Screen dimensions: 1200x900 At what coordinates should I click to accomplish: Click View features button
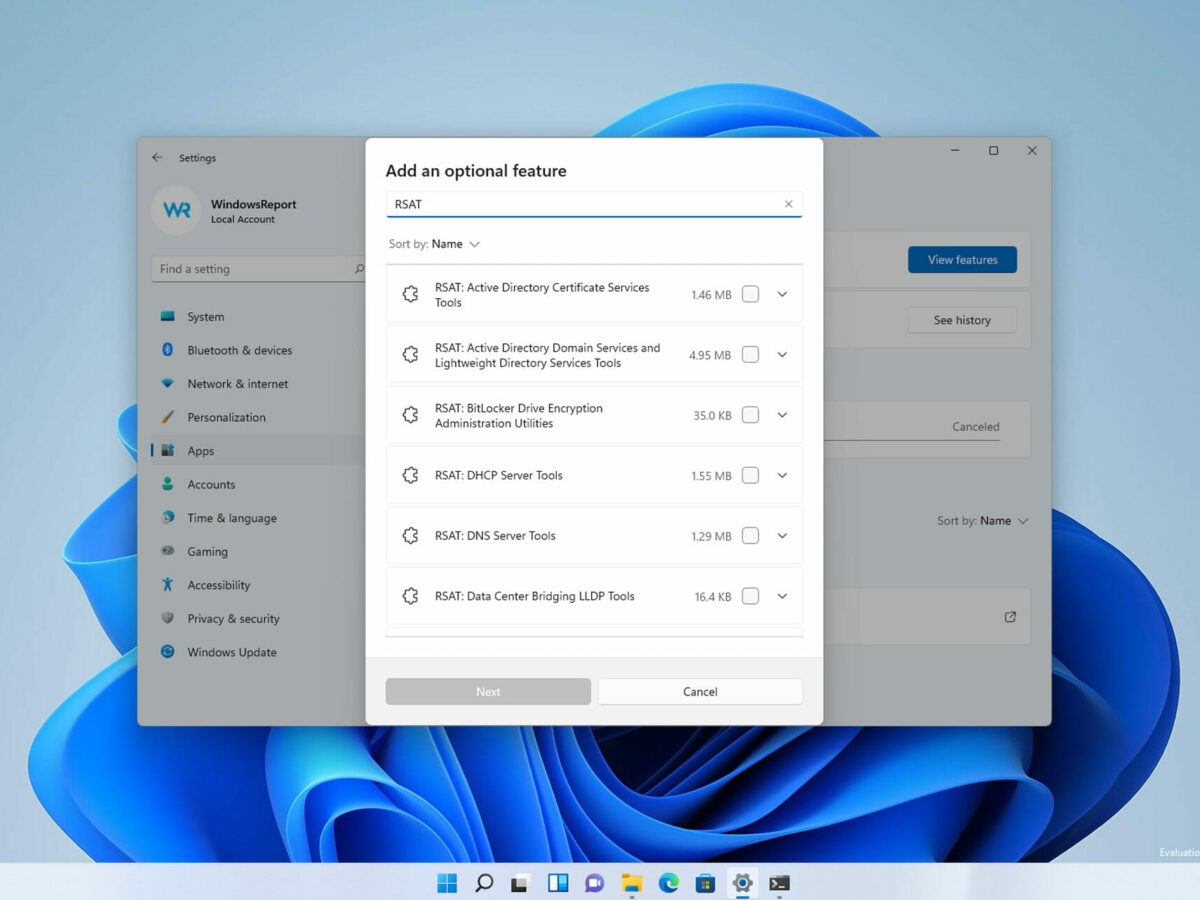962,260
